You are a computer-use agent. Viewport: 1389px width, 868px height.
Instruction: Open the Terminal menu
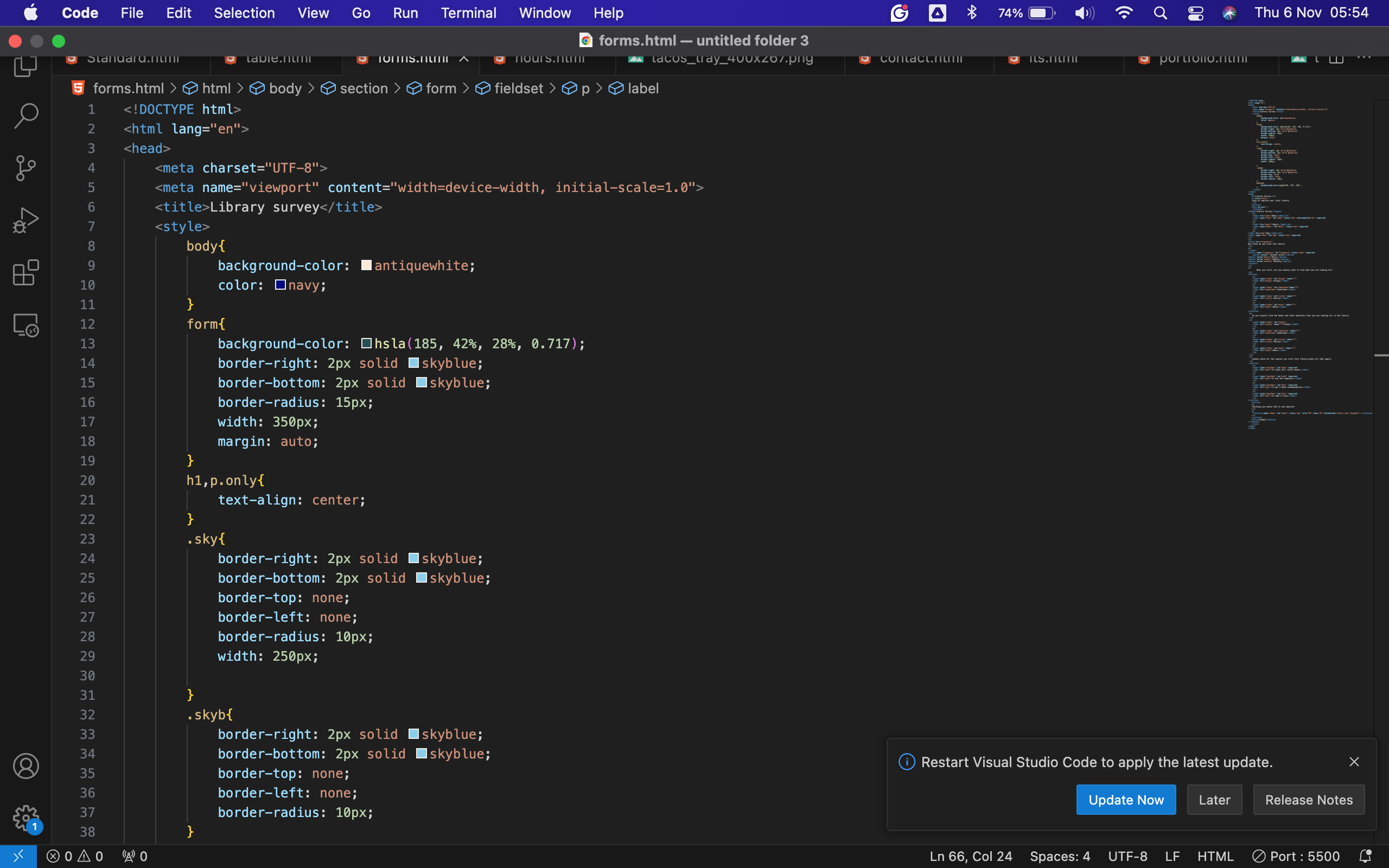click(468, 12)
